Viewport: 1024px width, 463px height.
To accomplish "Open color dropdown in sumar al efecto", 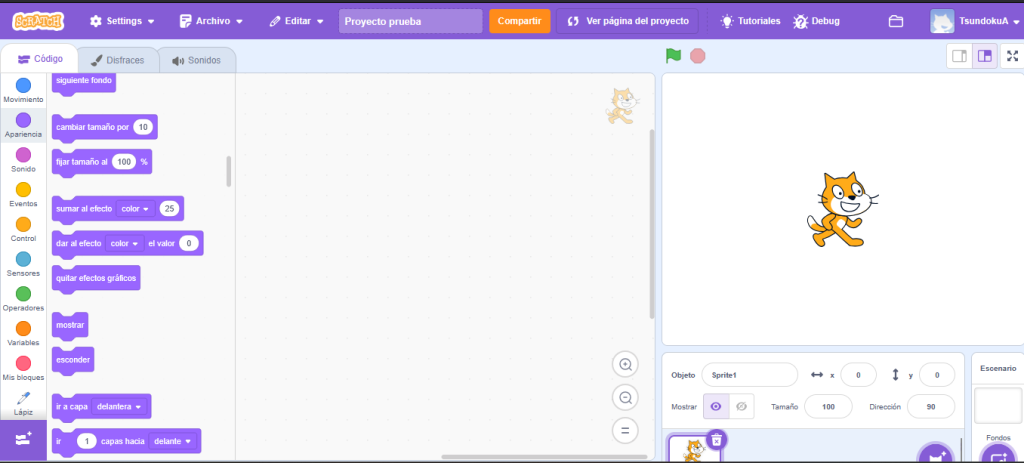I will coord(135,209).
